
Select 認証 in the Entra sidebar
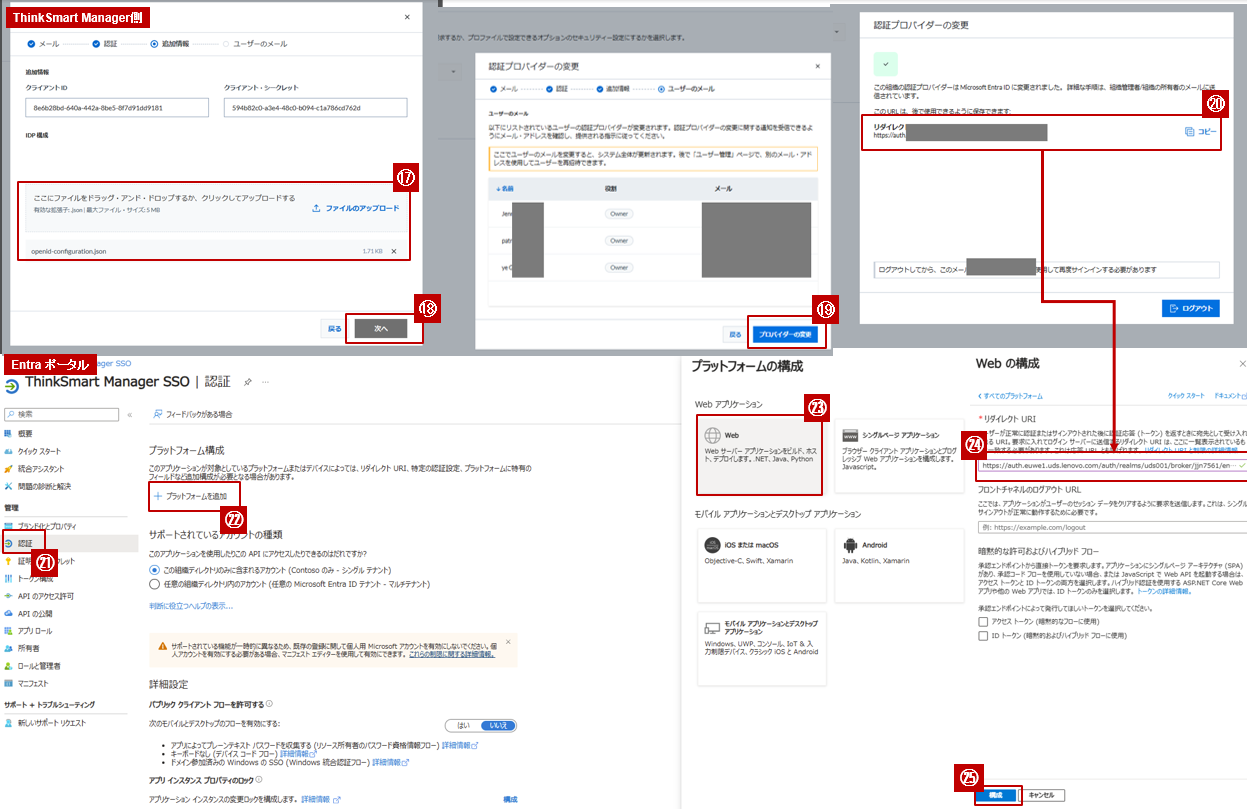25,543
